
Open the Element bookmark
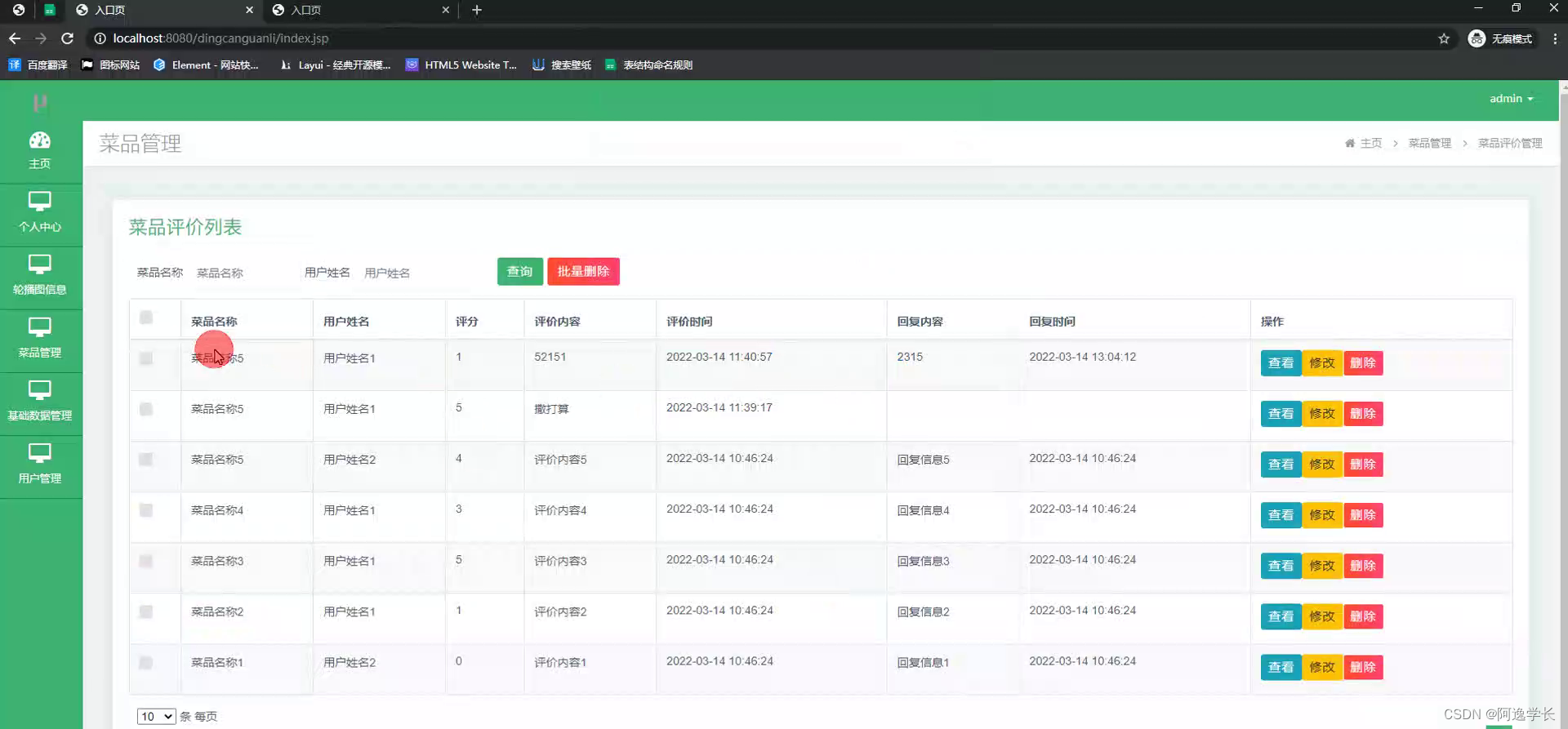(x=207, y=64)
